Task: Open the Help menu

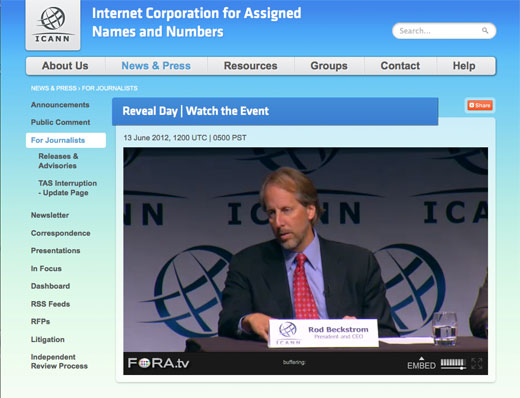Action: pyautogui.click(x=464, y=66)
